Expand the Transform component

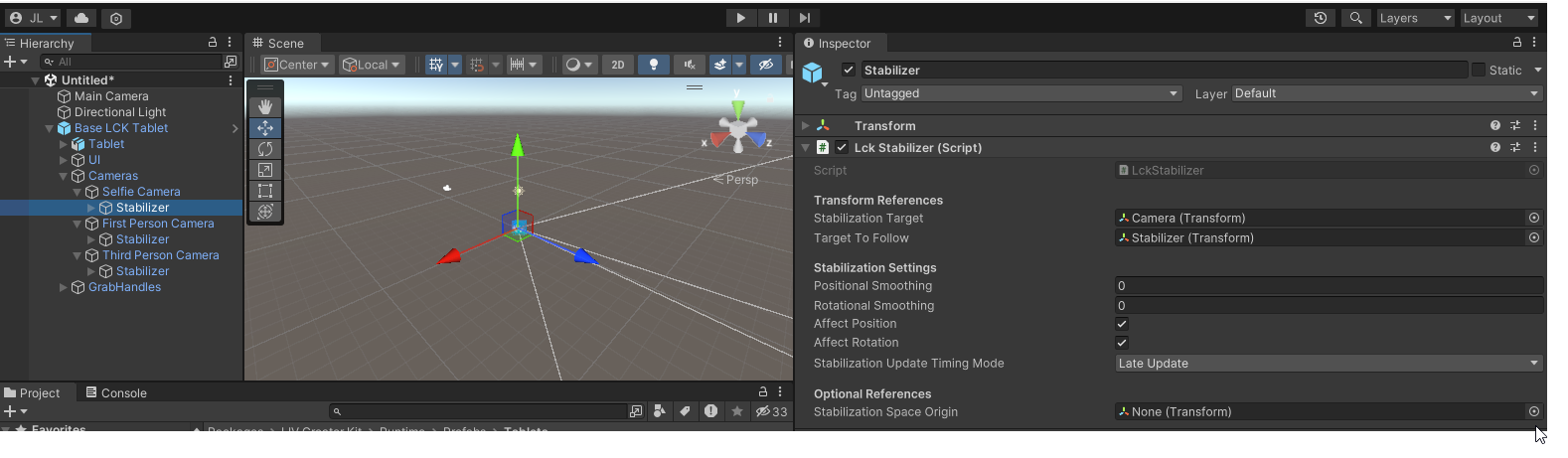[x=806, y=125]
